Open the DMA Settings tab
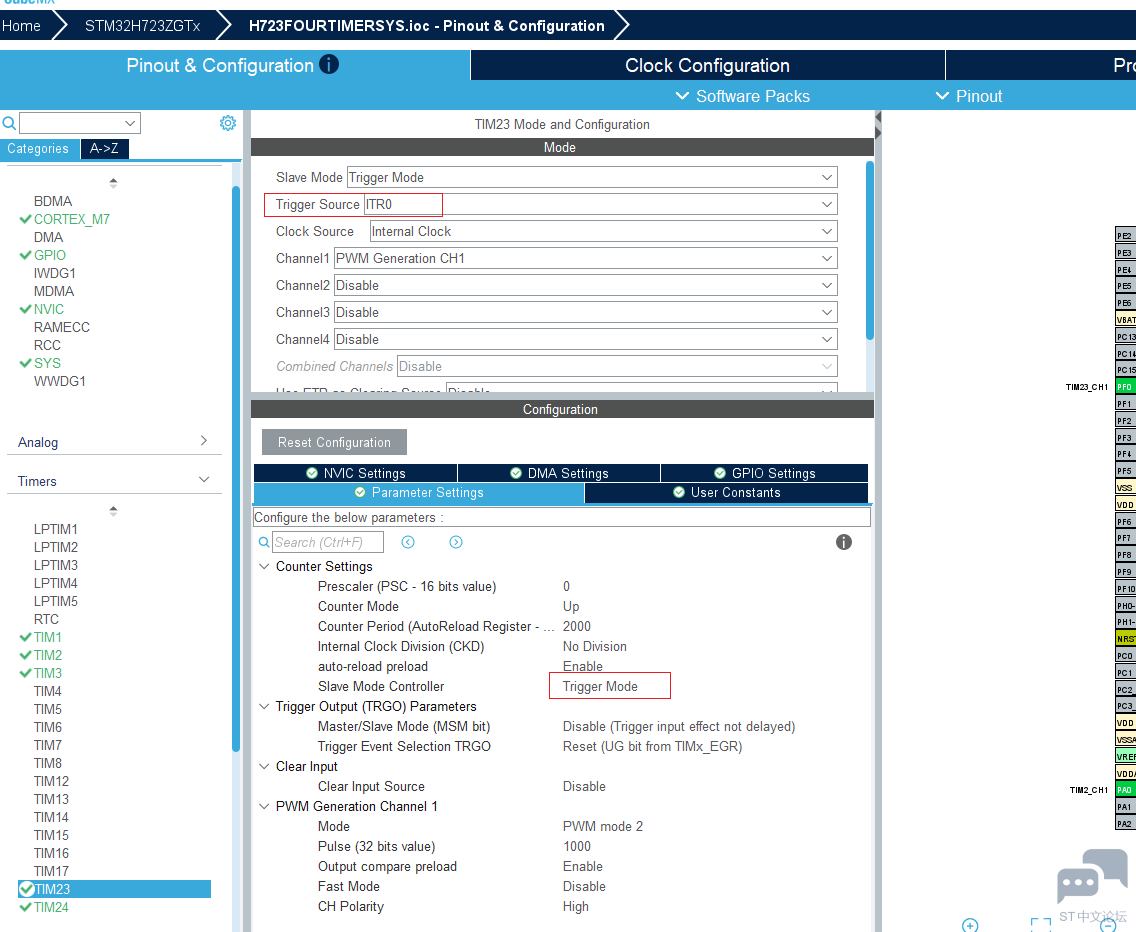The height and width of the screenshot is (932, 1136). 559,473
